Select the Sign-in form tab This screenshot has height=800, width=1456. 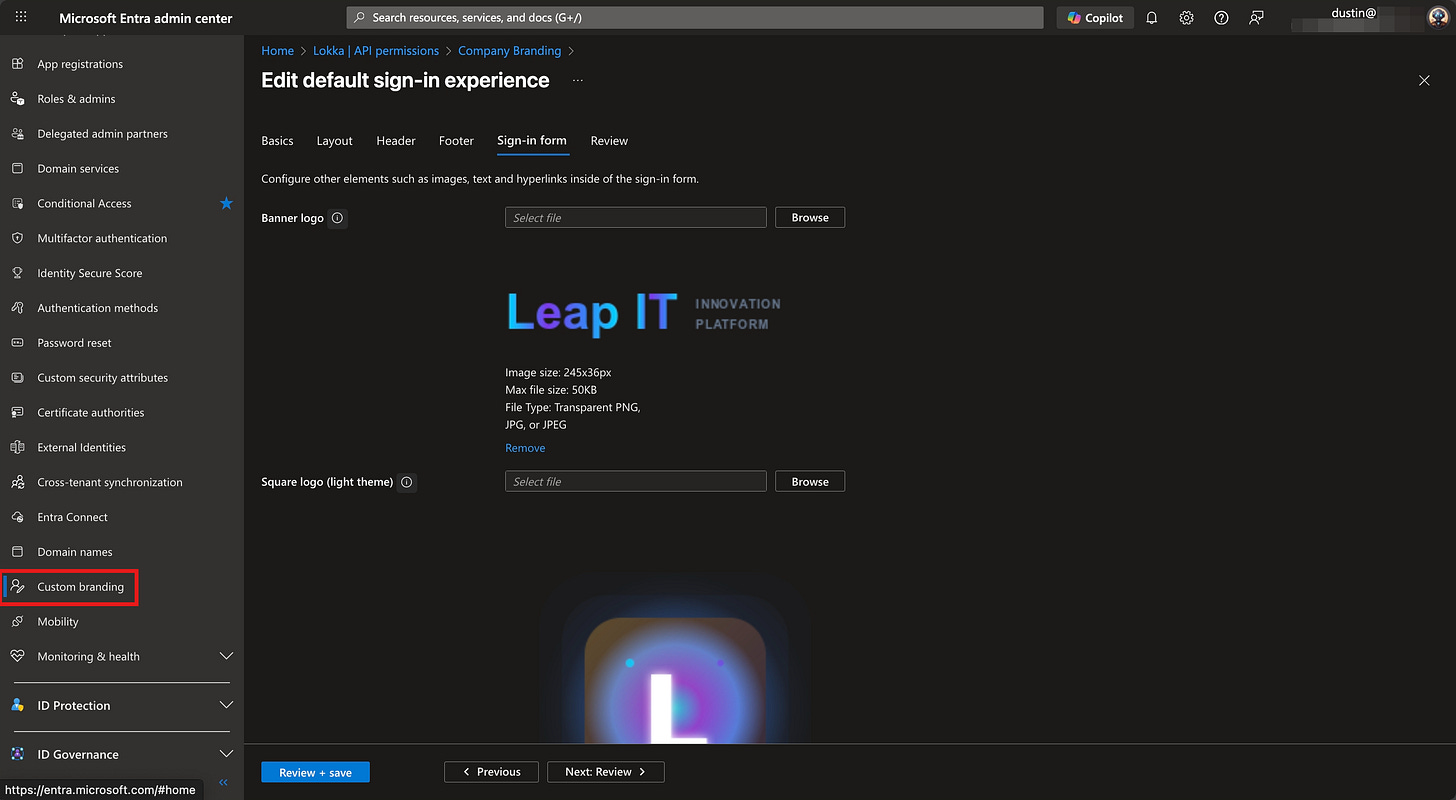[532, 141]
